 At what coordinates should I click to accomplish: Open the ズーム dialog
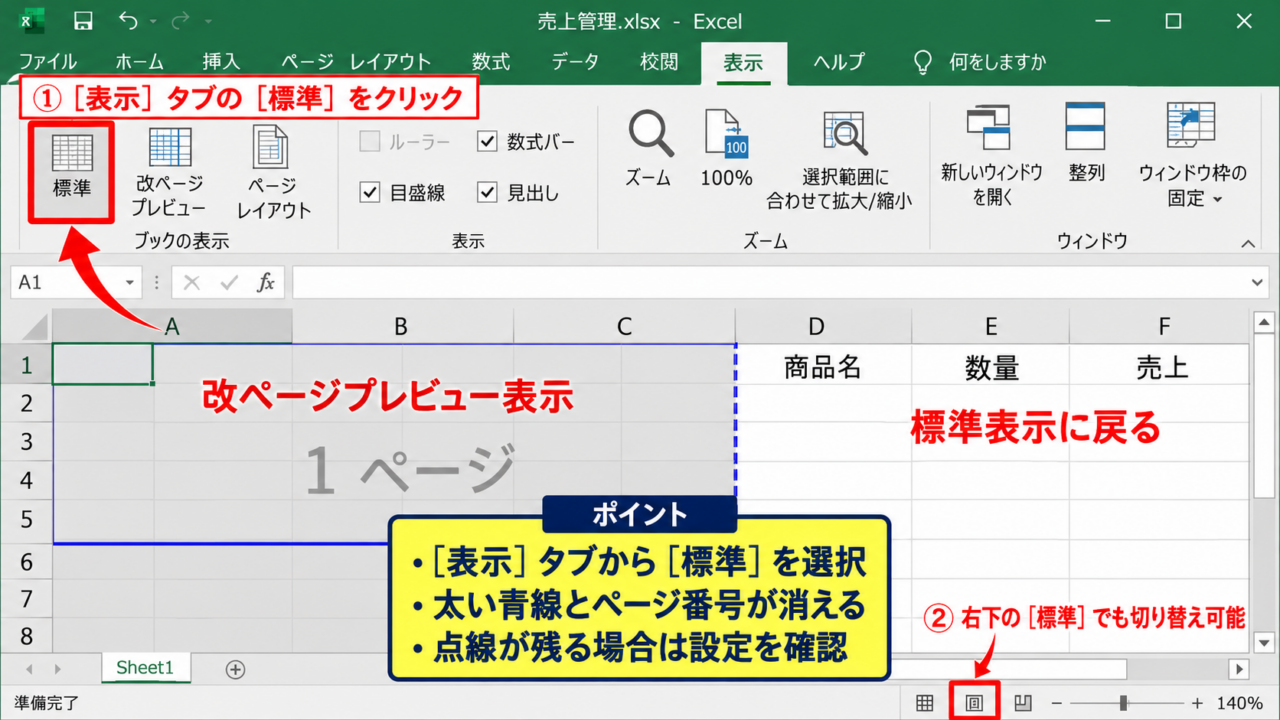coord(648,150)
